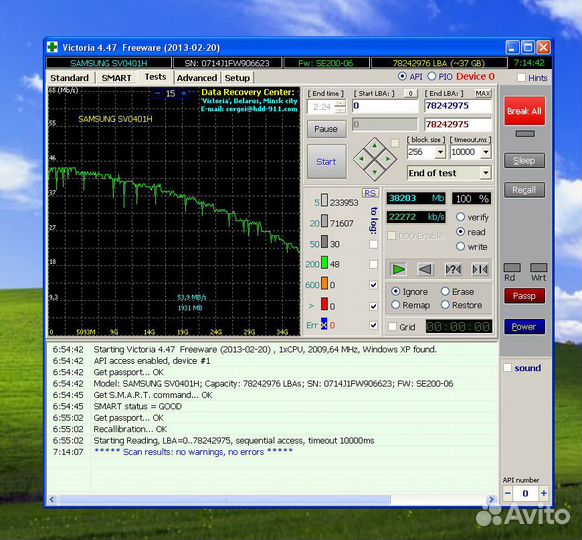Image resolution: width=582 pixels, height=540 pixels.
Task: Click the down arrow on navigation diamond
Action: click(375, 172)
